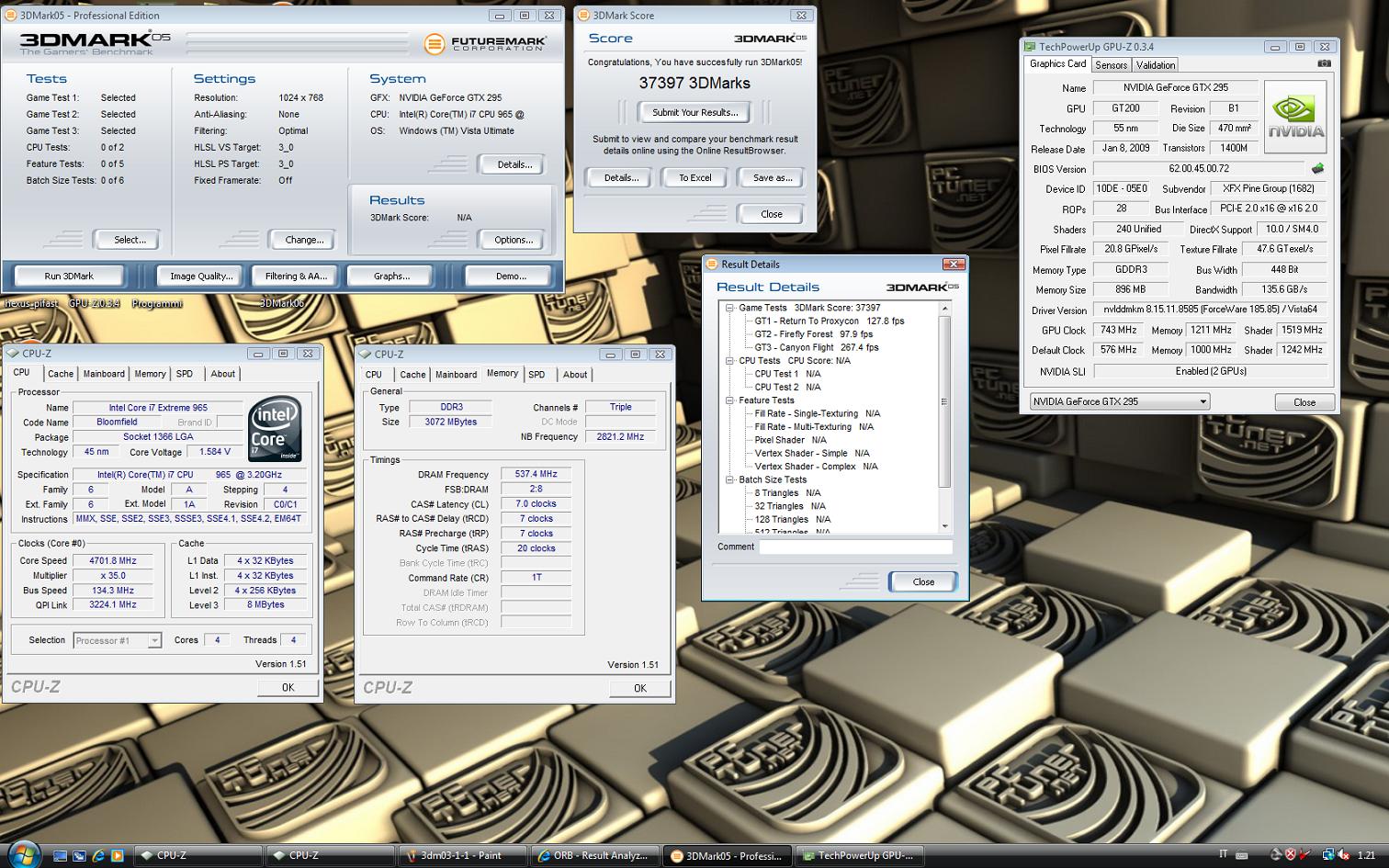
Task: Collapse the Feature Tests tree node
Action: tap(729, 400)
